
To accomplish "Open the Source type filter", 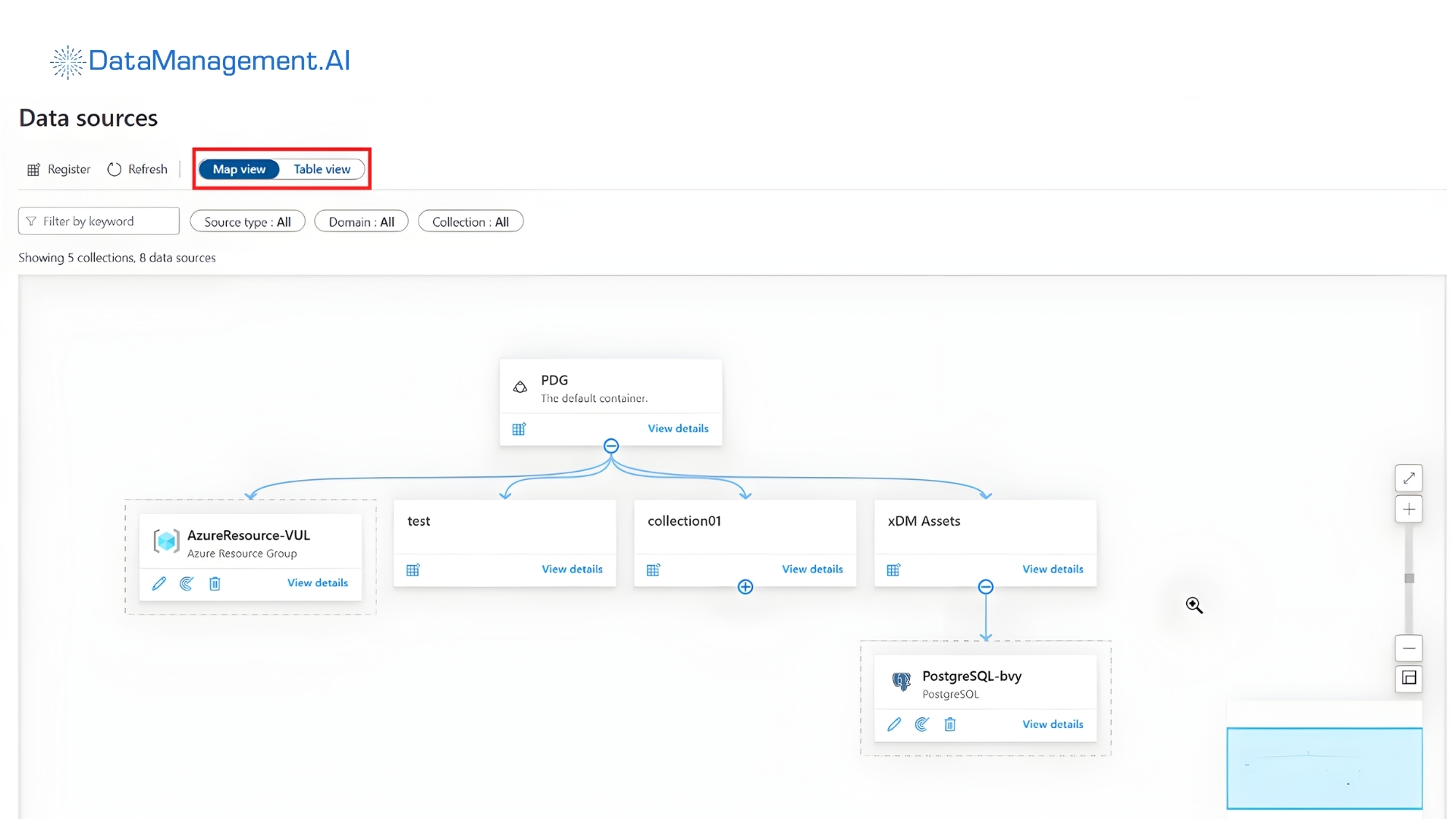I will pos(247,221).
